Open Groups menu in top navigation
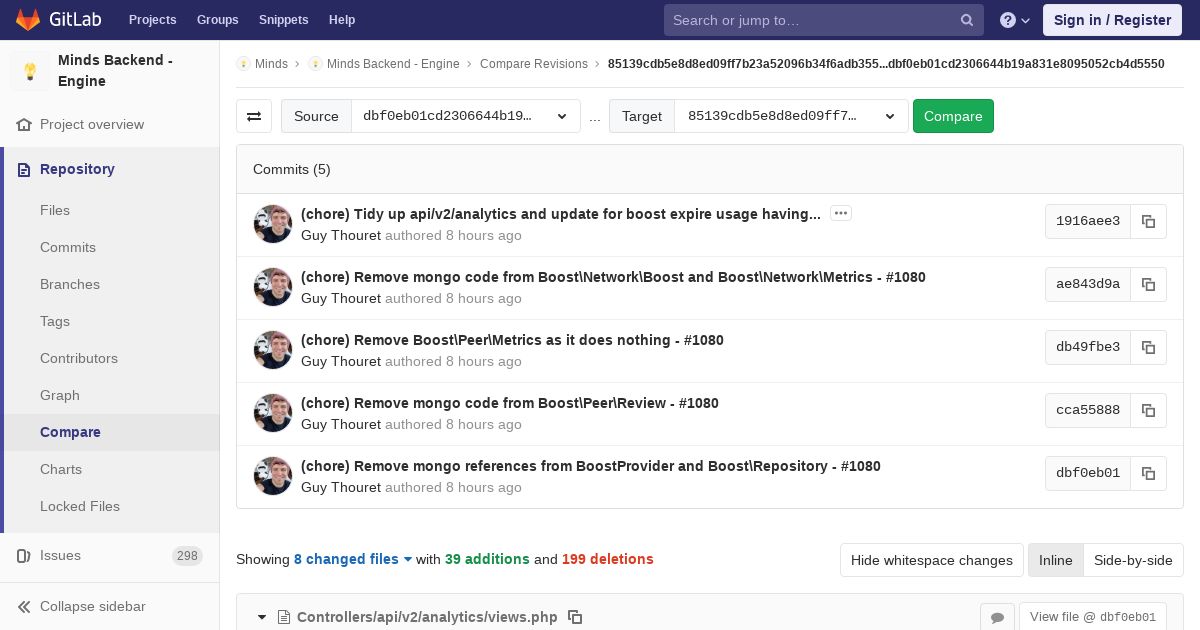The height and width of the screenshot is (630, 1200). (217, 20)
